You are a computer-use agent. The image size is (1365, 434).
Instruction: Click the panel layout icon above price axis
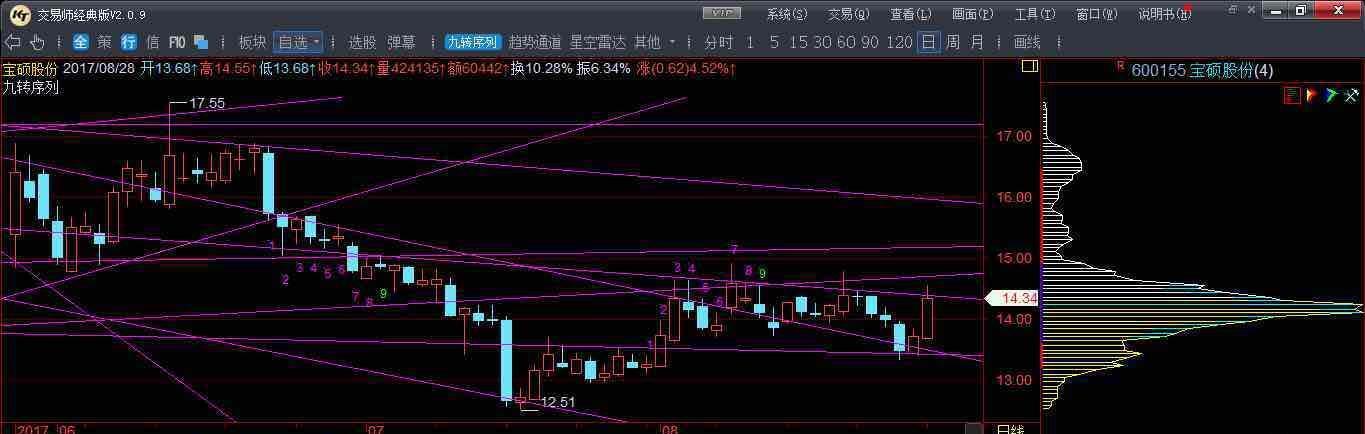(1029, 67)
